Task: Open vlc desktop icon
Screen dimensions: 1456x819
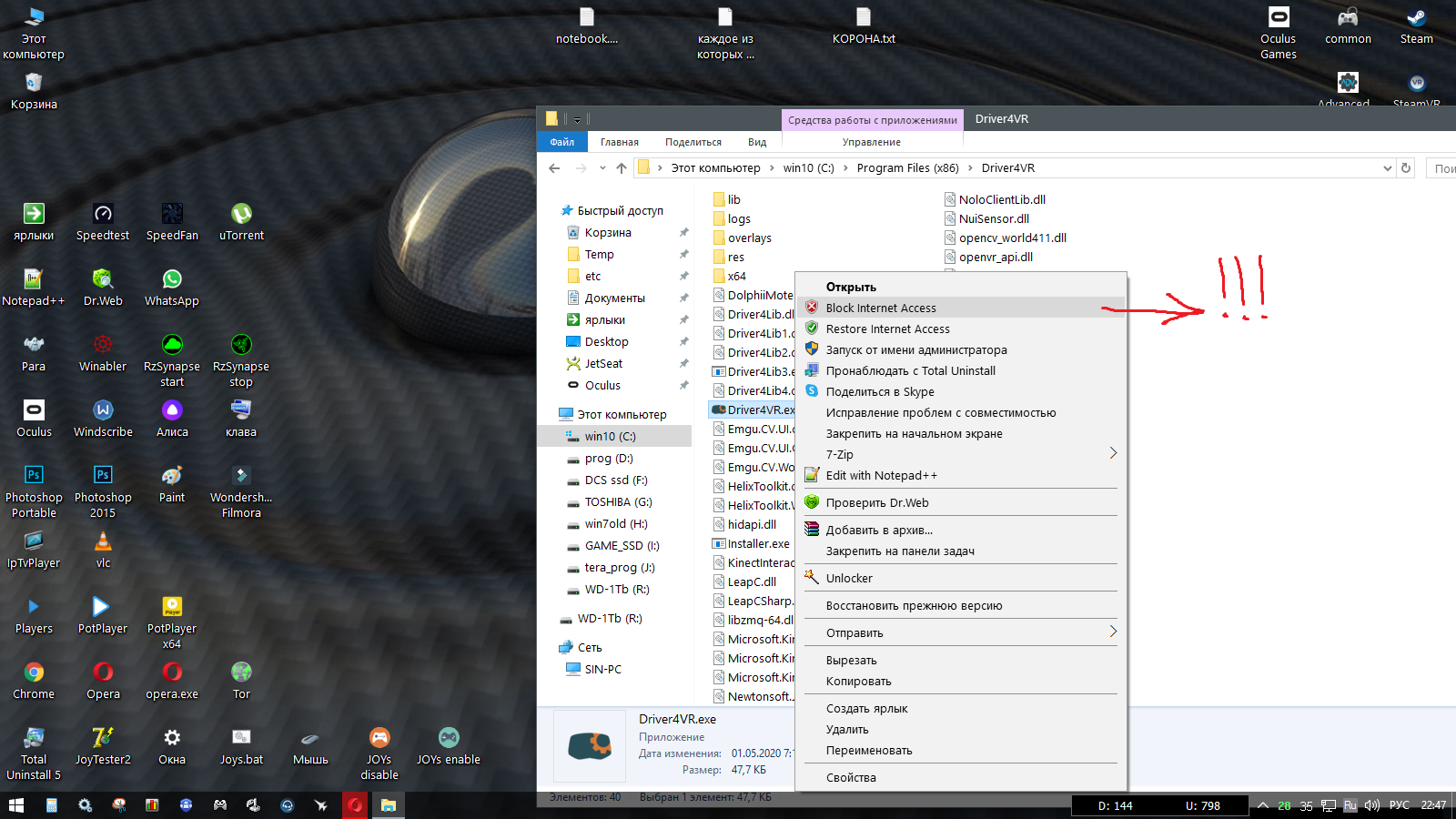Action: 103,551
